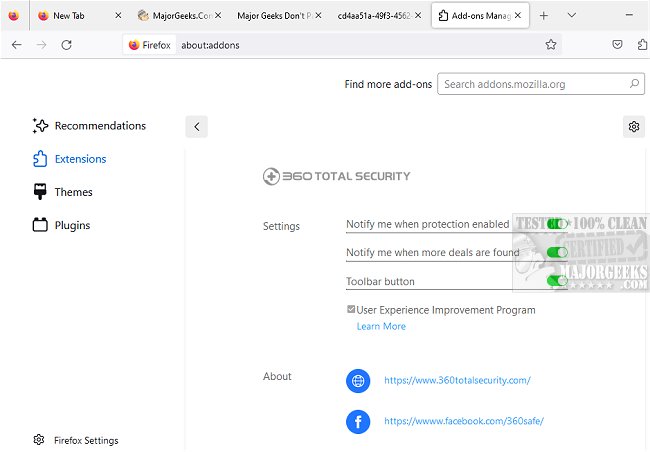Click the browser reload icon
The width and height of the screenshot is (650, 452).
(66, 45)
